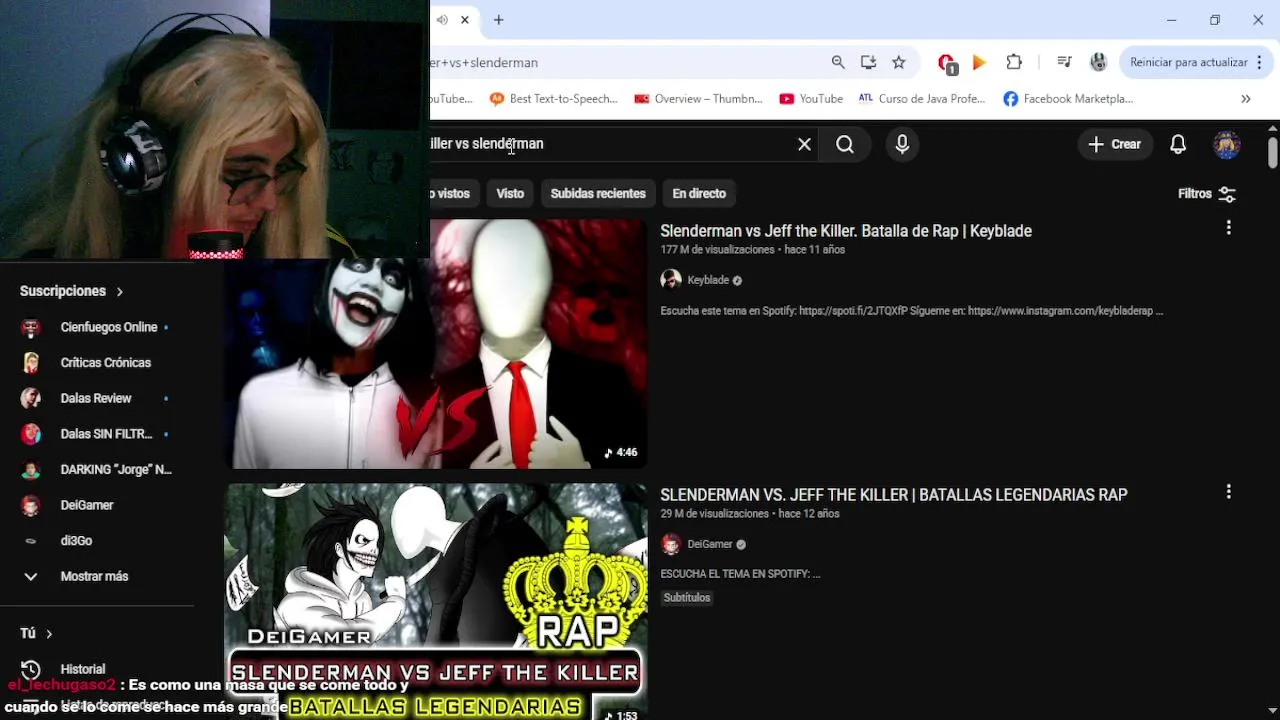Click the DeiGamer rap video thumbnail
1280x720 pixels.
[x=435, y=601]
